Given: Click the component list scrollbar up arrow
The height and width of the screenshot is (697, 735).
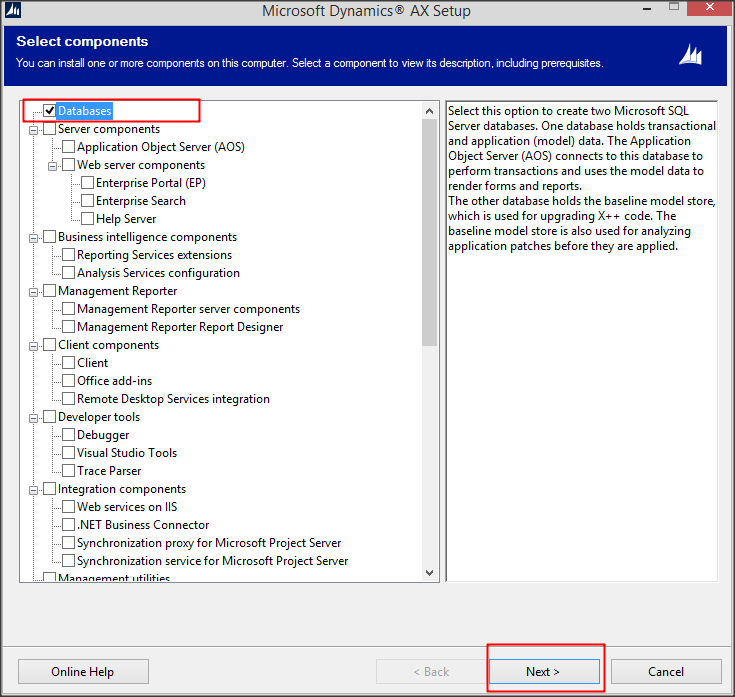Looking at the screenshot, I should coord(429,111).
